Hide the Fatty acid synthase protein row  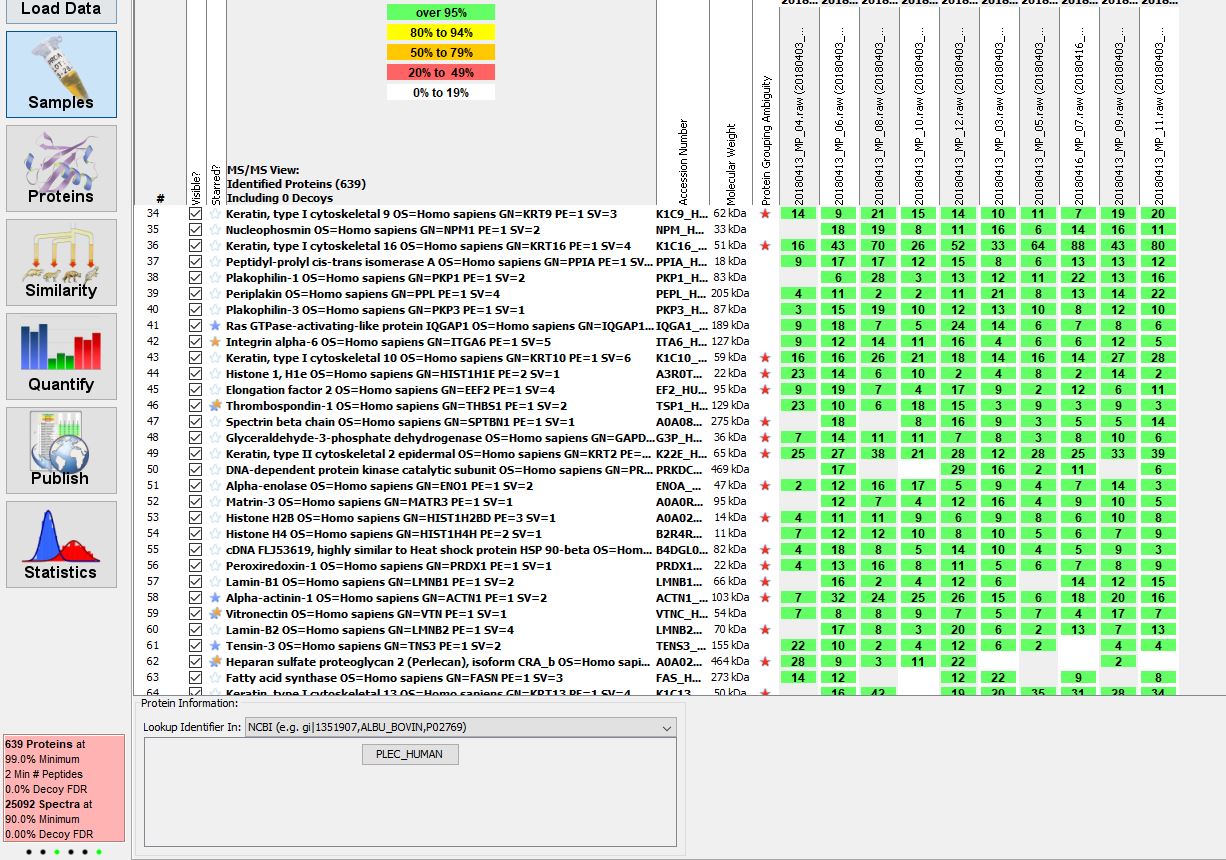196,678
